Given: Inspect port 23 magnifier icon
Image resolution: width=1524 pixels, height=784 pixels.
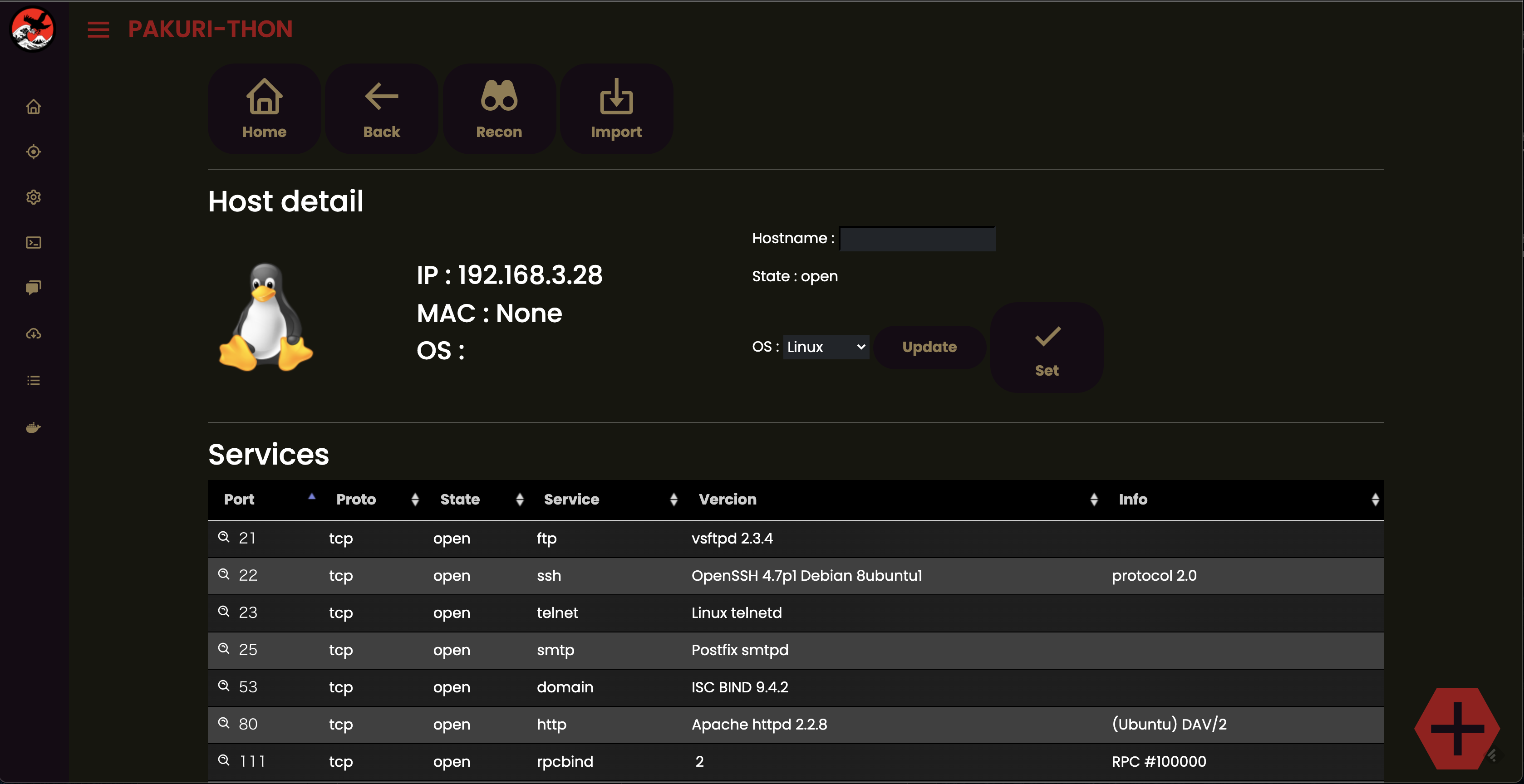Looking at the screenshot, I should point(224,611).
